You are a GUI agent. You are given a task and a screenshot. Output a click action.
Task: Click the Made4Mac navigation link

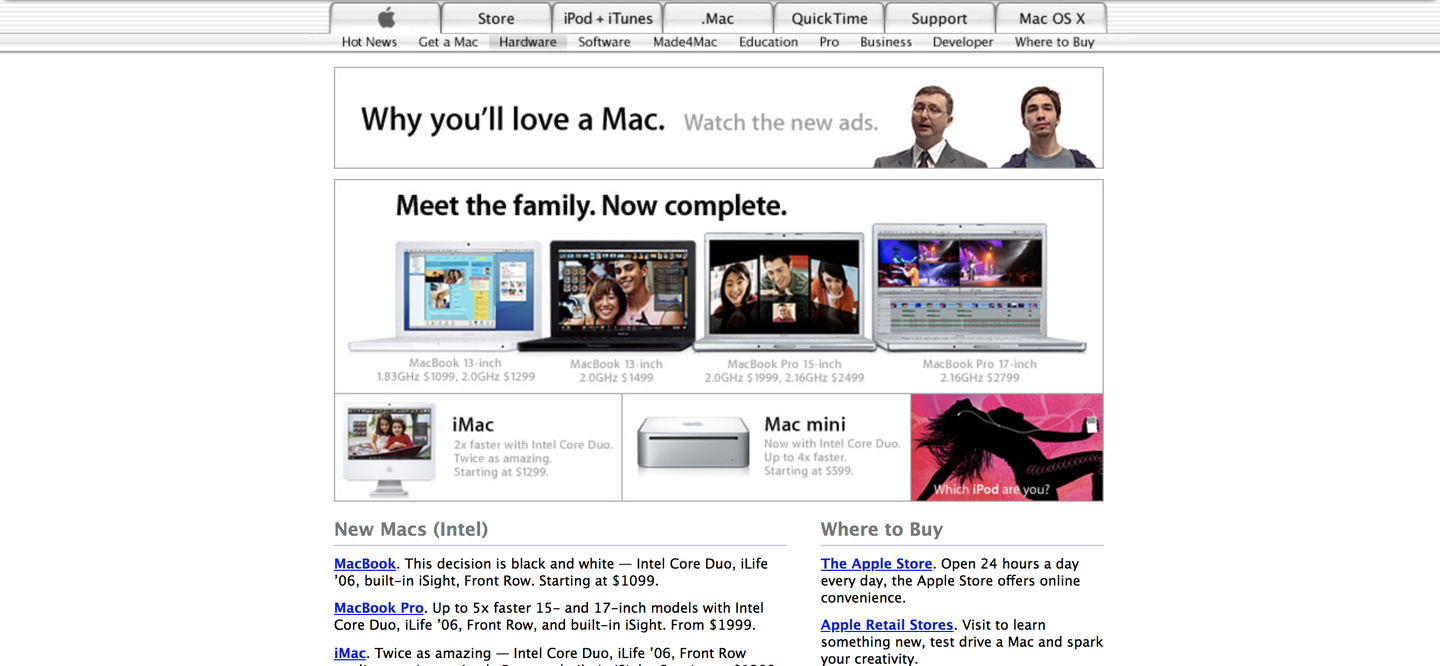[684, 42]
